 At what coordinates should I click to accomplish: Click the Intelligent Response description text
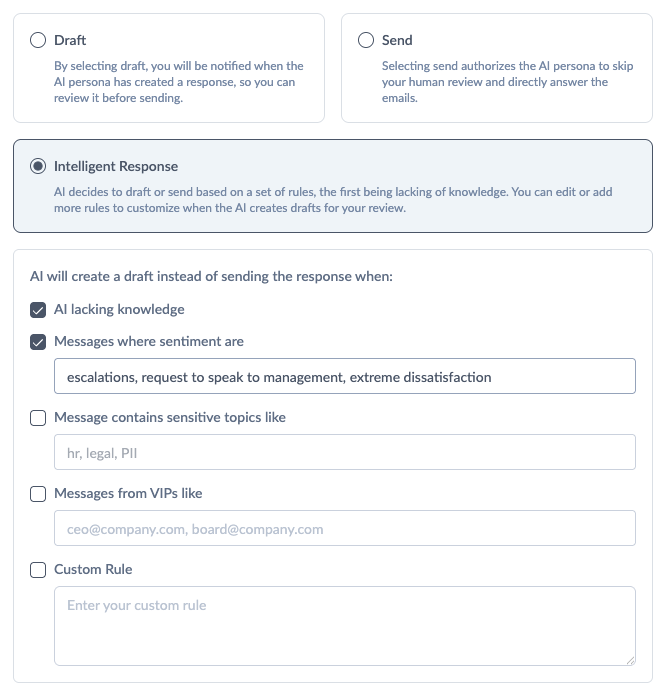(x=333, y=200)
